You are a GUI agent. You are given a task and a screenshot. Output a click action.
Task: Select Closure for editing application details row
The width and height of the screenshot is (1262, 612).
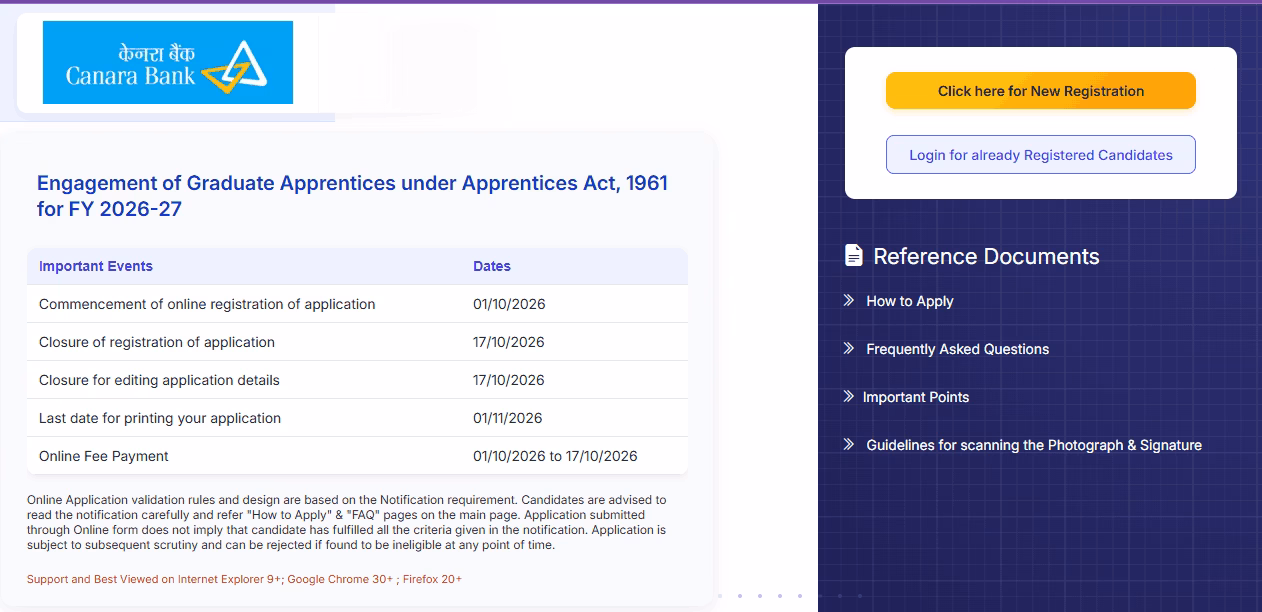(357, 380)
